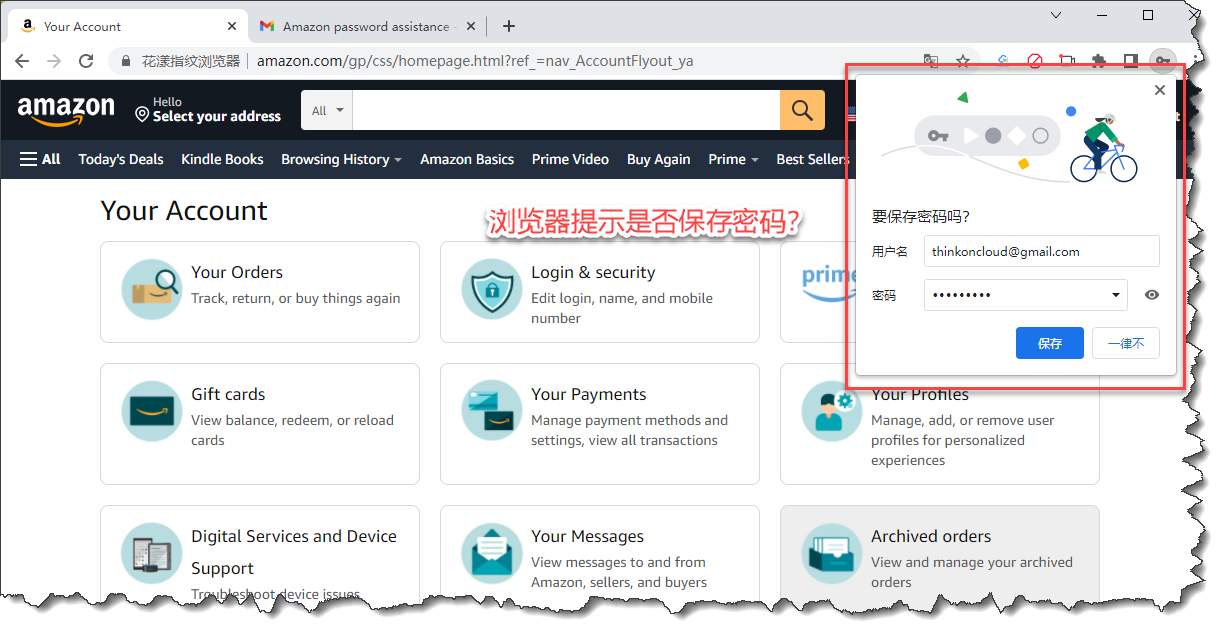Click the Your Messages envelope icon
Image resolution: width=1228 pixels, height=636 pixels.
tap(492, 552)
